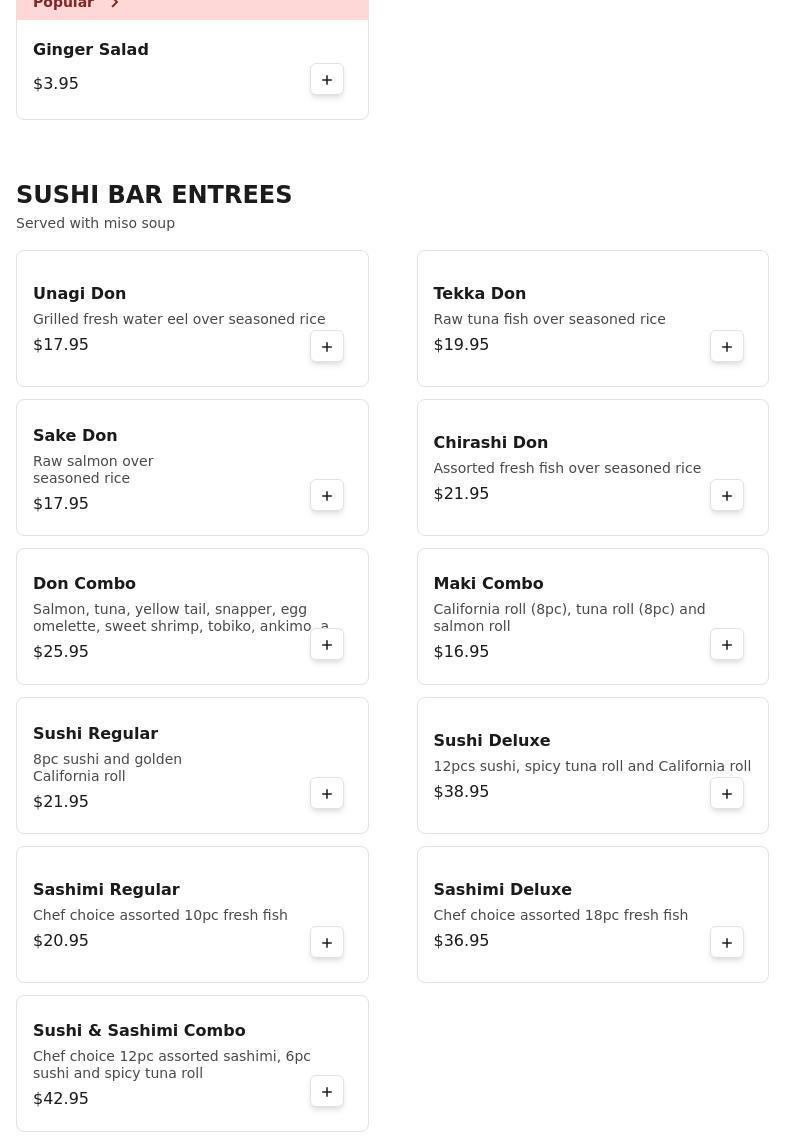Add Chirashi Don to cart
This screenshot has width=785, height=1144.
pyautogui.click(x=727, y=496)
